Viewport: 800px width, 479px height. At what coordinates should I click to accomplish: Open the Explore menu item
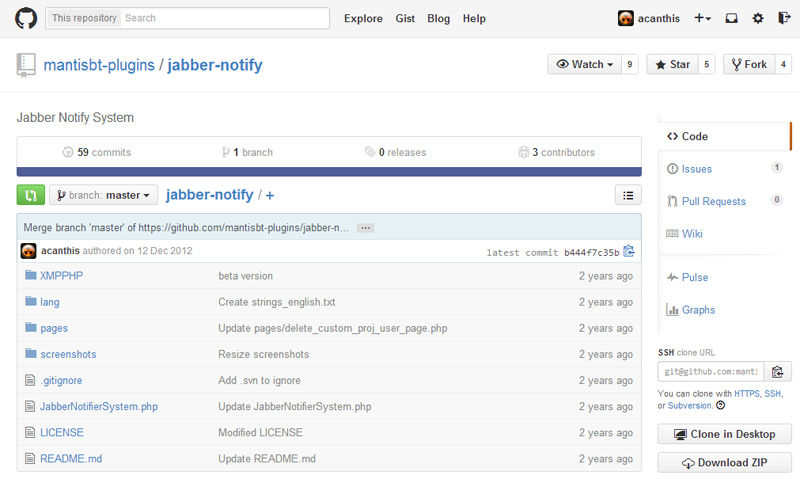[x=363, y=18]
